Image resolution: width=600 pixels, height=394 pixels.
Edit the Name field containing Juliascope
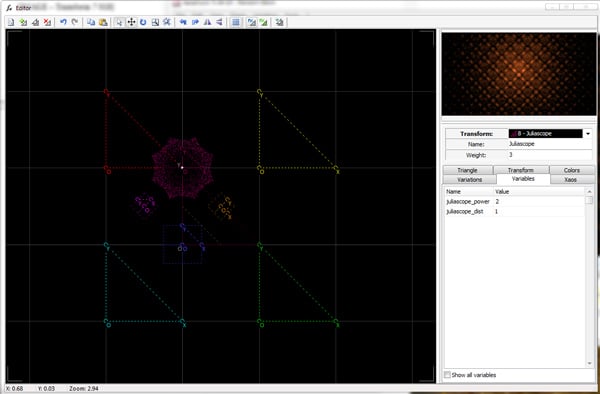(550, 144)
